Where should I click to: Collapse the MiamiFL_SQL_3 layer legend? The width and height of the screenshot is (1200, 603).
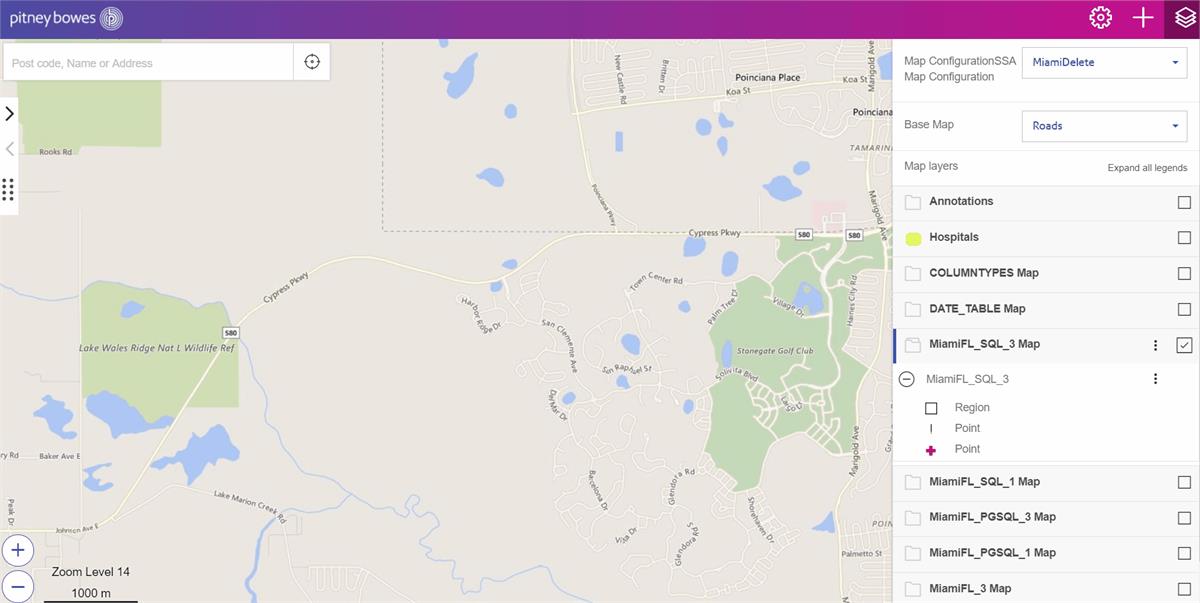point(907,379)
